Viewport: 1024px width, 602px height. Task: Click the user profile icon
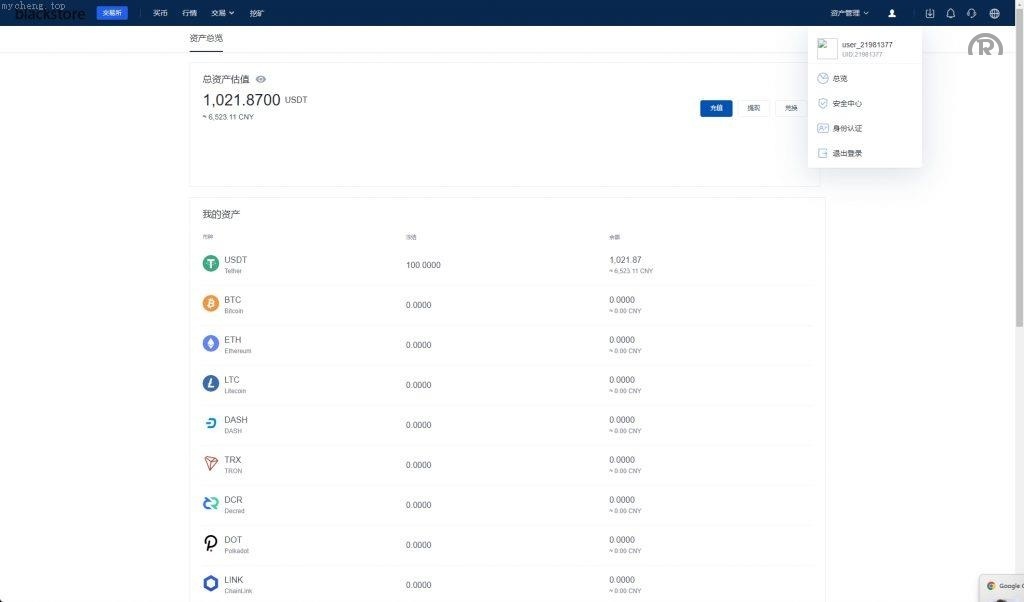pos(892,13)
